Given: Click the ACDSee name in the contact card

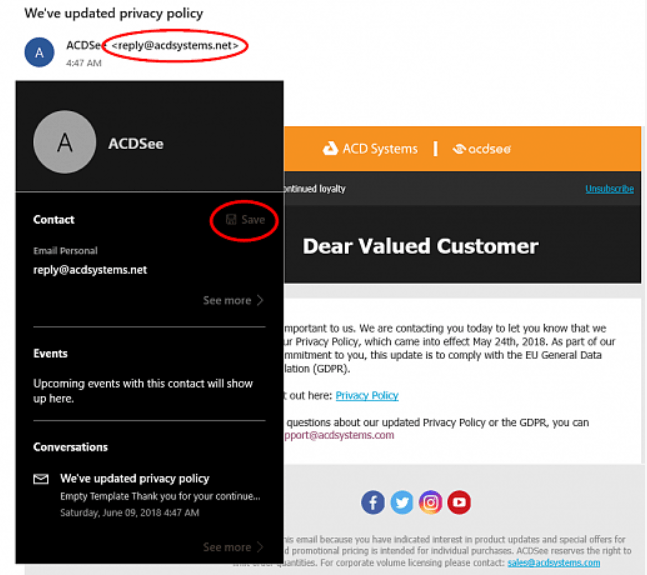Looking at the screenshot, I should click(136, 144).
